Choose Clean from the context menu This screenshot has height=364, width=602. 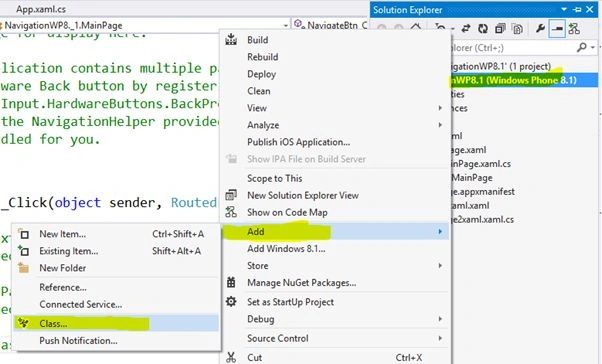click(334, 91)
